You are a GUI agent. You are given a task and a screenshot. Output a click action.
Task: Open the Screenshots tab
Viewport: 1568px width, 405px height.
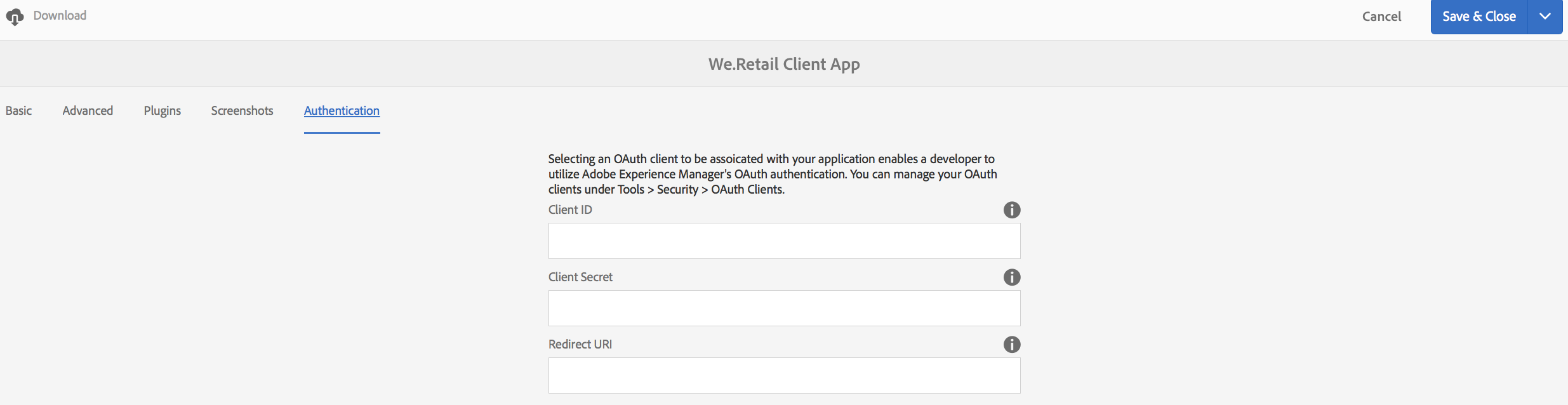pyautogui.click(x=242, y=110)
